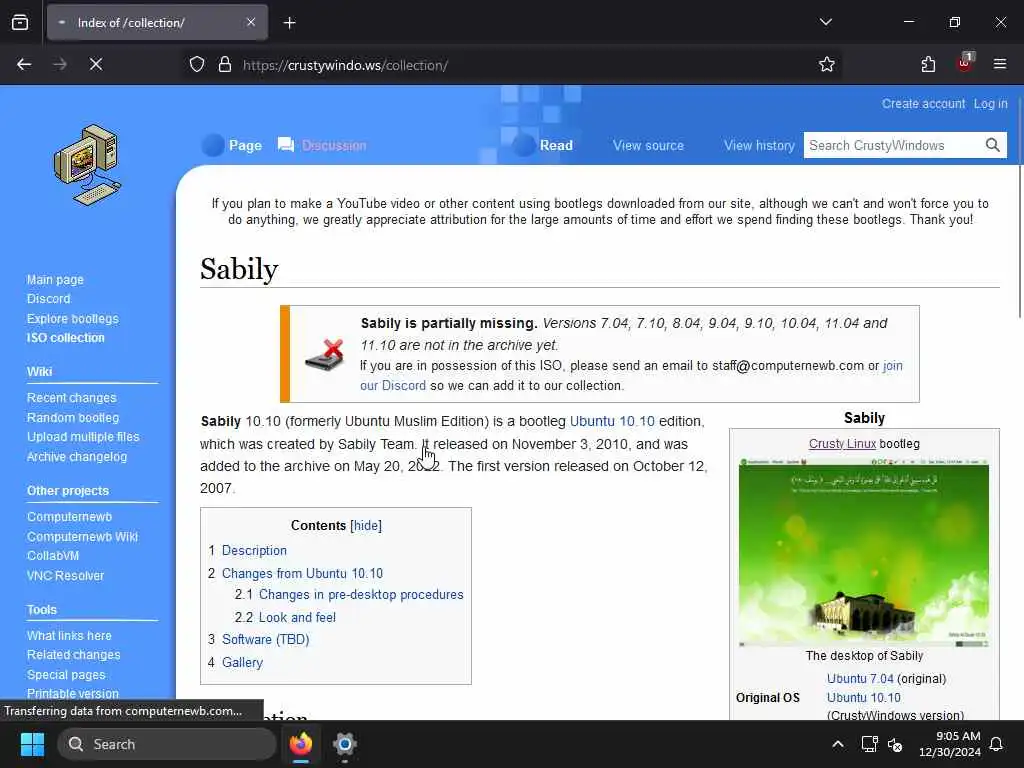Open the Ubuntu 7.04 infobox link
The width and height of the screenshot is (1024, 768).
tap(859, 679)
